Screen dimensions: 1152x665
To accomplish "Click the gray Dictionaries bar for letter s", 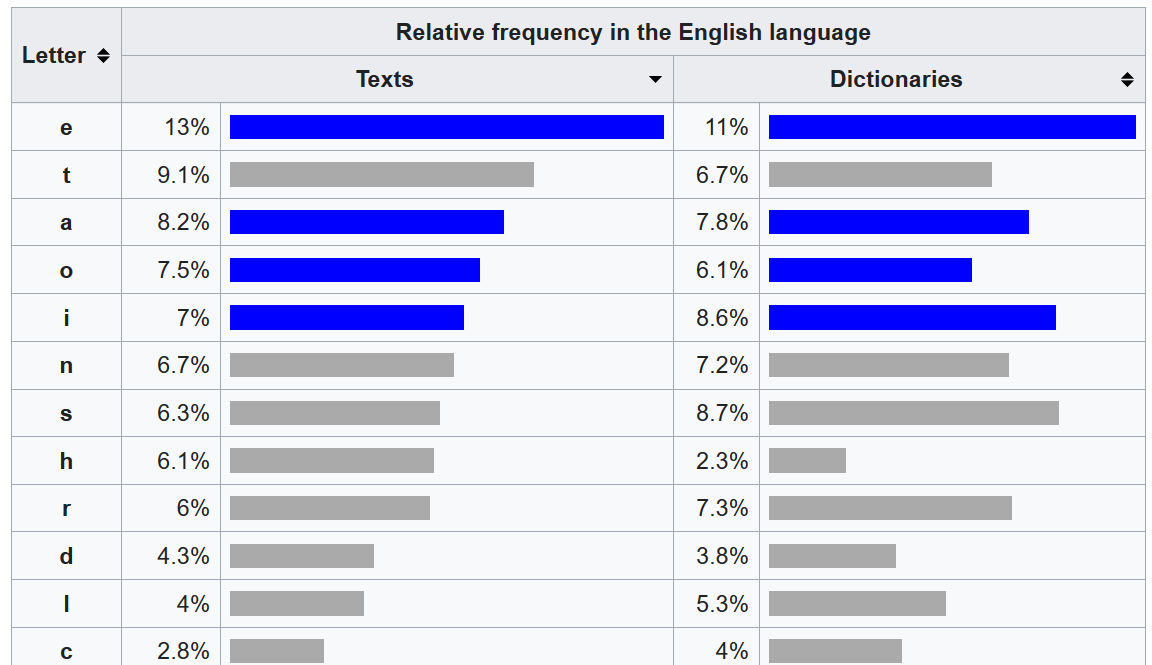I will tap(912, 413).
